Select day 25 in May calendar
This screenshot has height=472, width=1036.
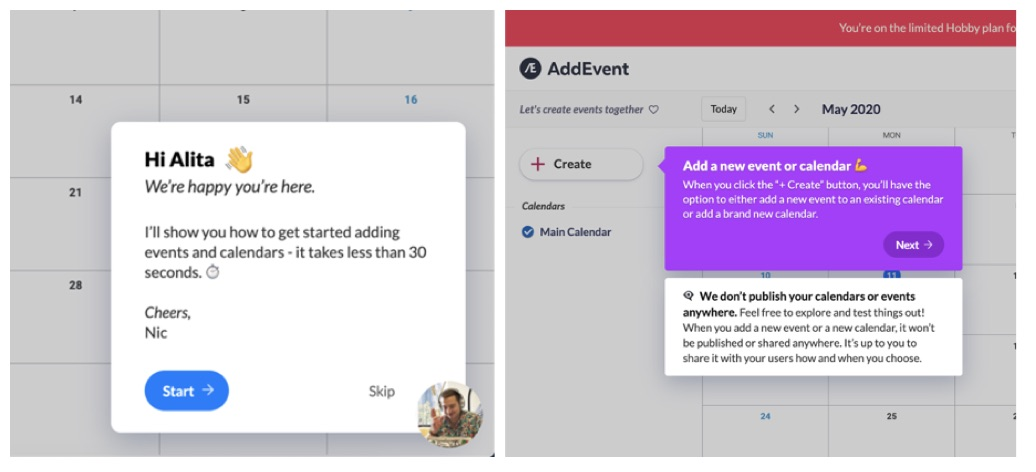click(891, 416)
